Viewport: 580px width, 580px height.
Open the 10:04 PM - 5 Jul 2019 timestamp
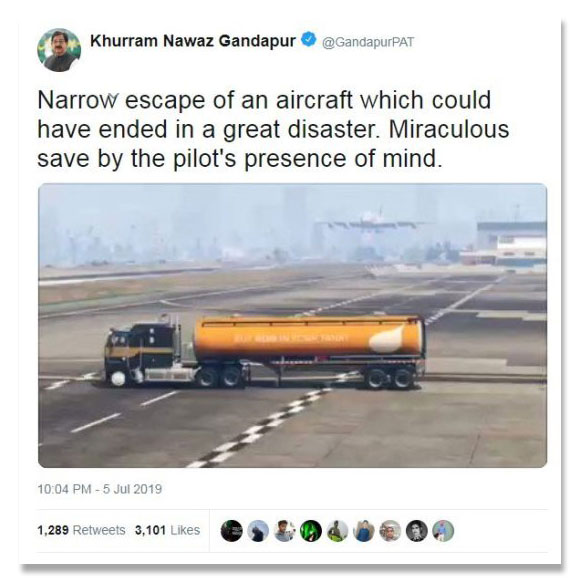(x=100, y=489)
